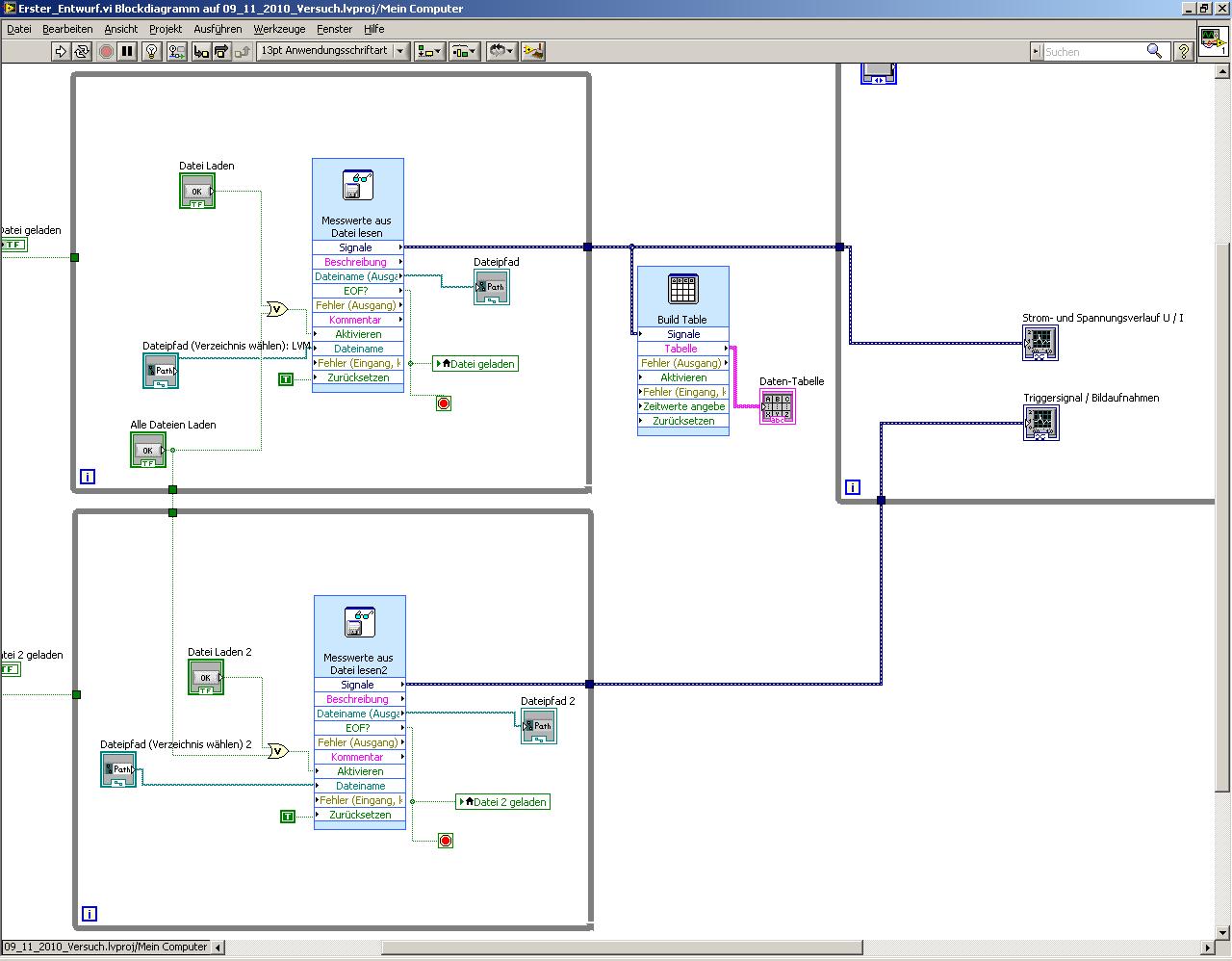Select the Dateipfad 2 path indicator terminal
This screenshot has height=961, width=1232.
pyautogui.click(x=539, y=726)
